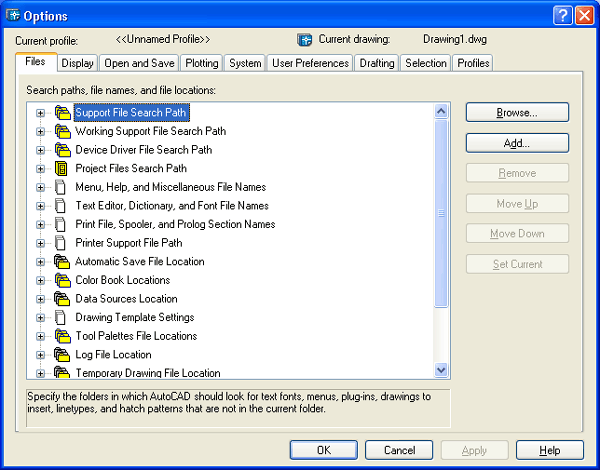The width and height of the screenshot is (600, 470).
Task: Expand the Working Support File Search Path node
Action: tap(41, 131)
